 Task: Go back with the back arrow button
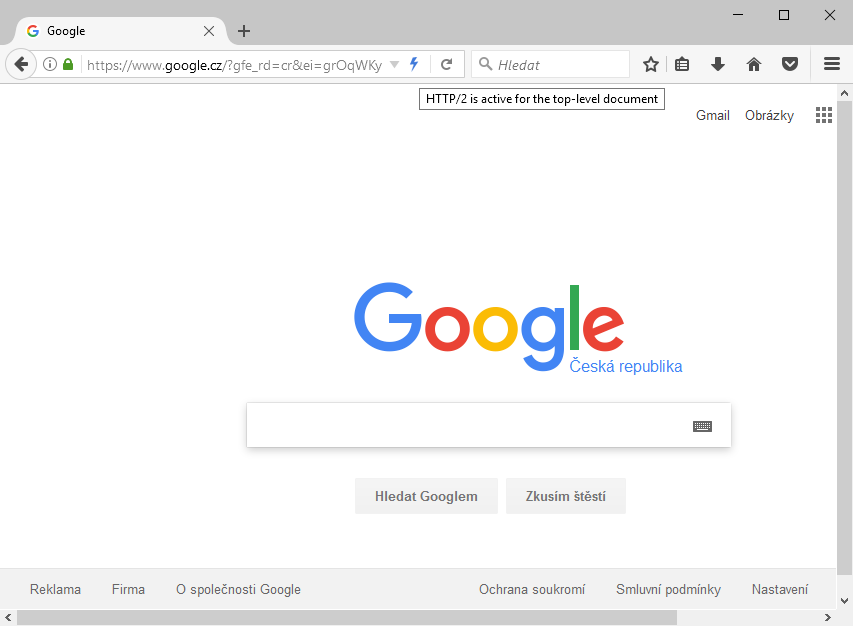21,64
